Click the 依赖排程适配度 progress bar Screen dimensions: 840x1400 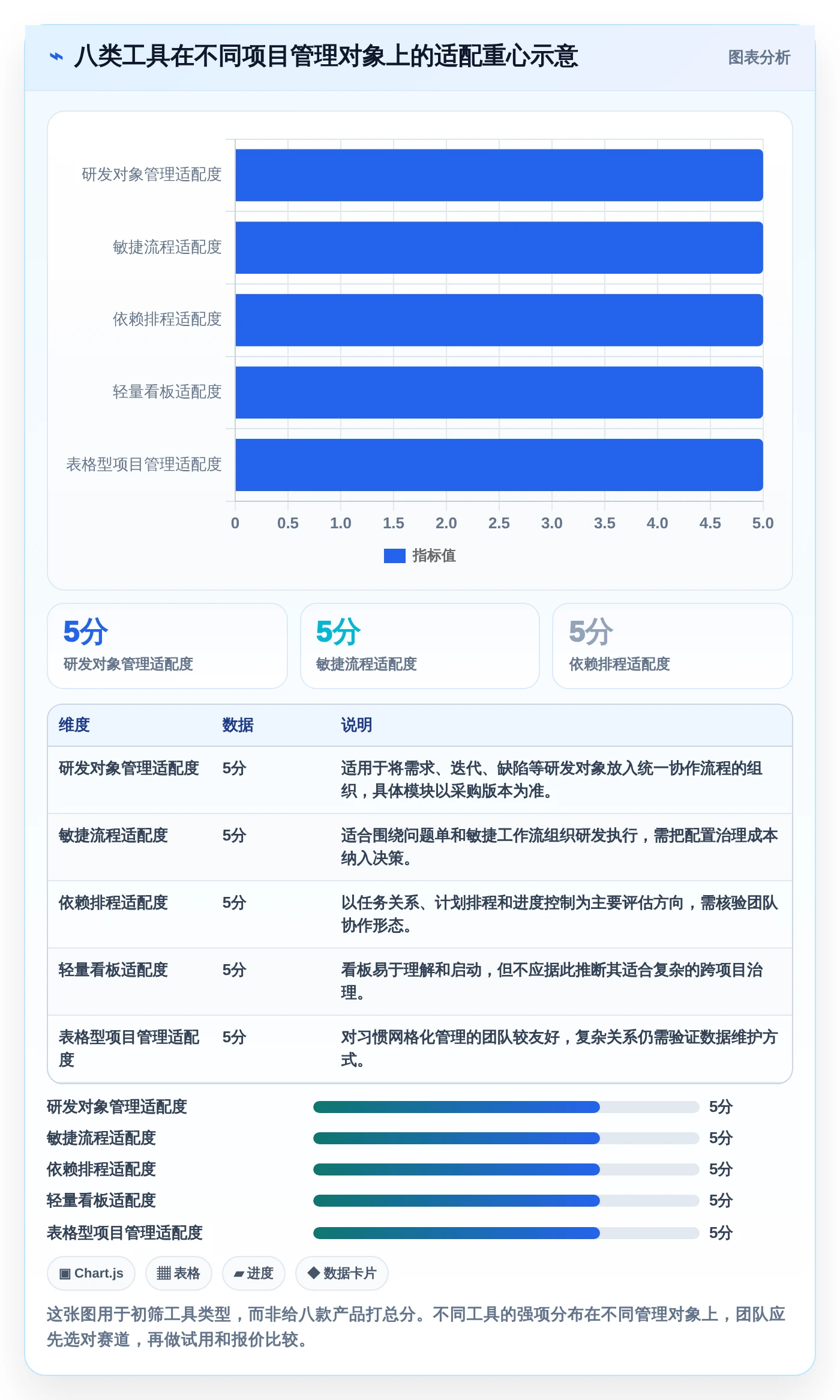pyautogui.click(x=506, y=1169)
